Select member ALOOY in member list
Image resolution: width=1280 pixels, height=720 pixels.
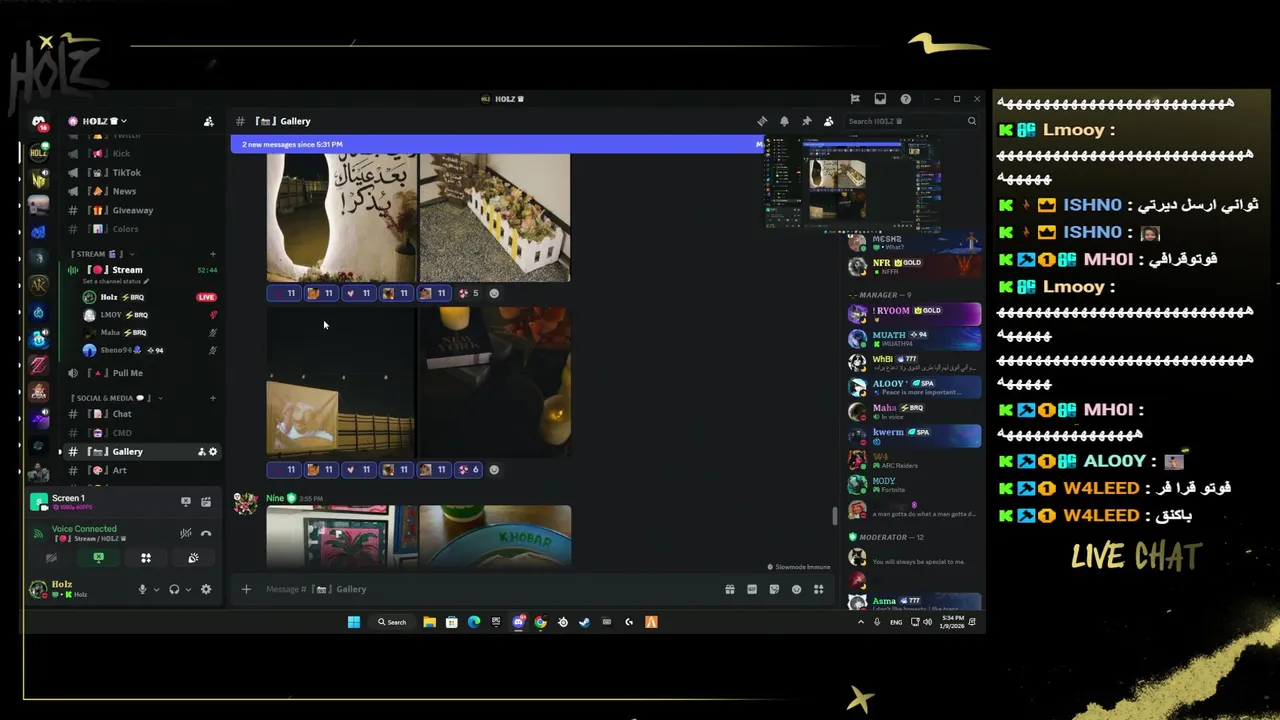[x=913, y=387]
